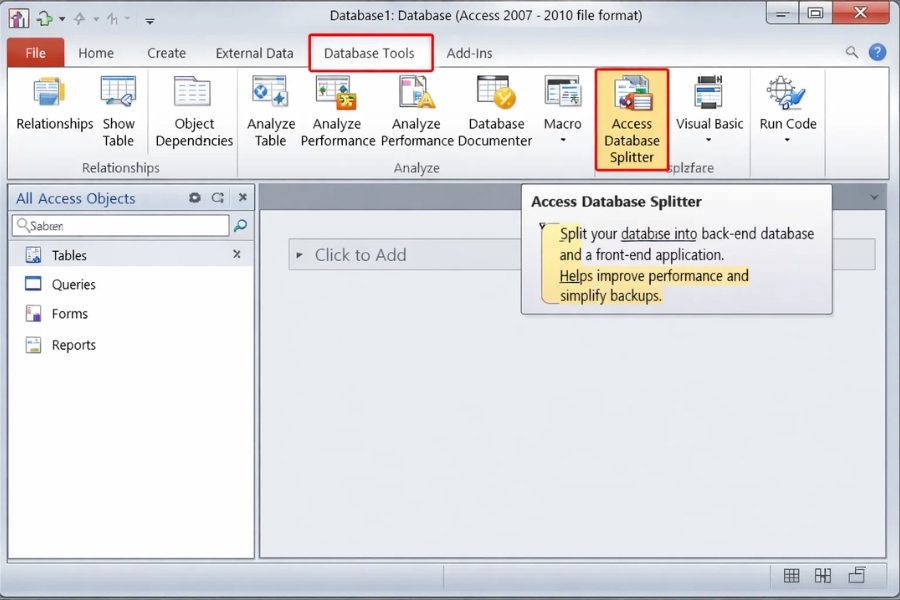Click the navigation pane search box
Viewport: 900px width, 600px height.
tap(120, 226)
